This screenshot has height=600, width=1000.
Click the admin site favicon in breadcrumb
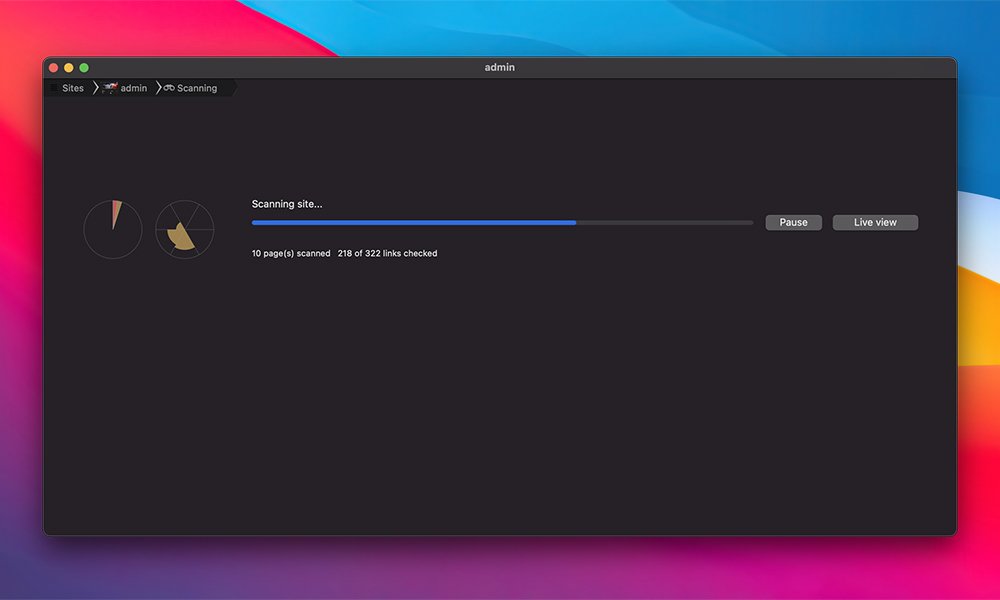[x=109, y=88]
